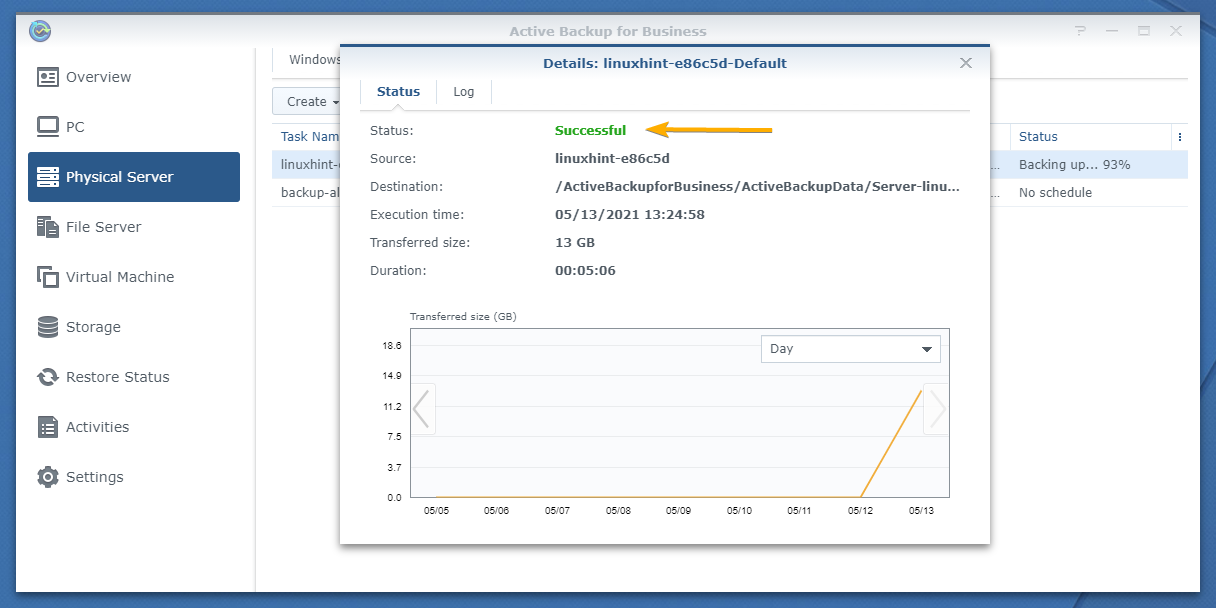1216x608 pixels.
Task: Open the help question mark icon
Action: tap(1081, 31)
